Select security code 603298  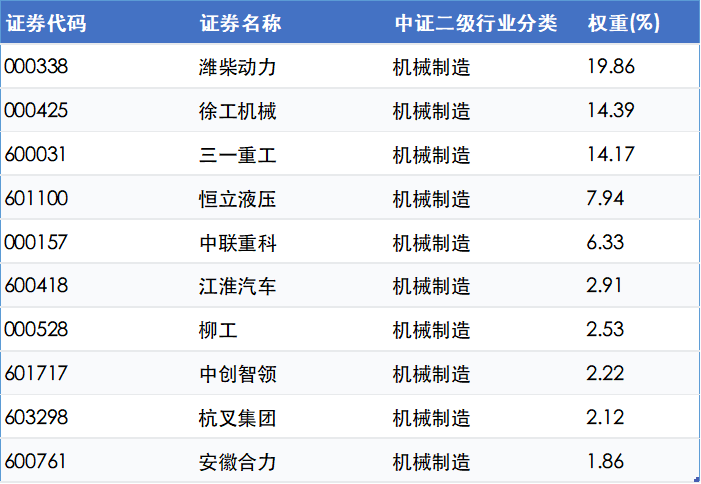pos(36,417)
